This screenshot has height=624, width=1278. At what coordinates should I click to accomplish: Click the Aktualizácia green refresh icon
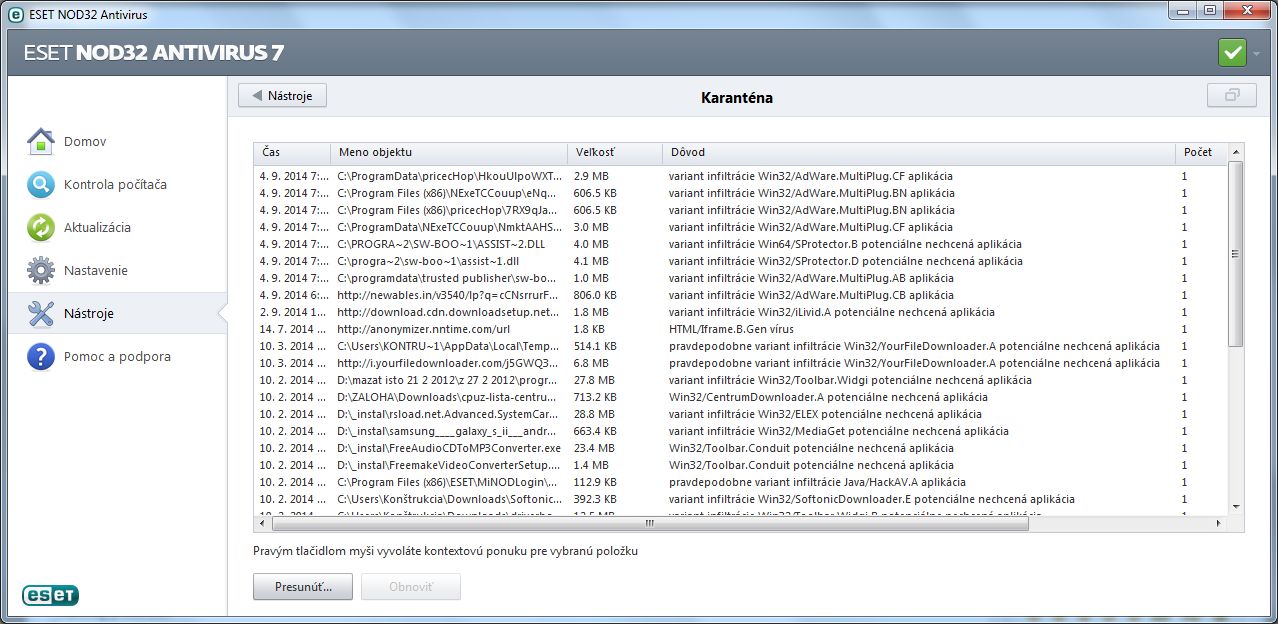pyautogui.click(x=41, y=228)
